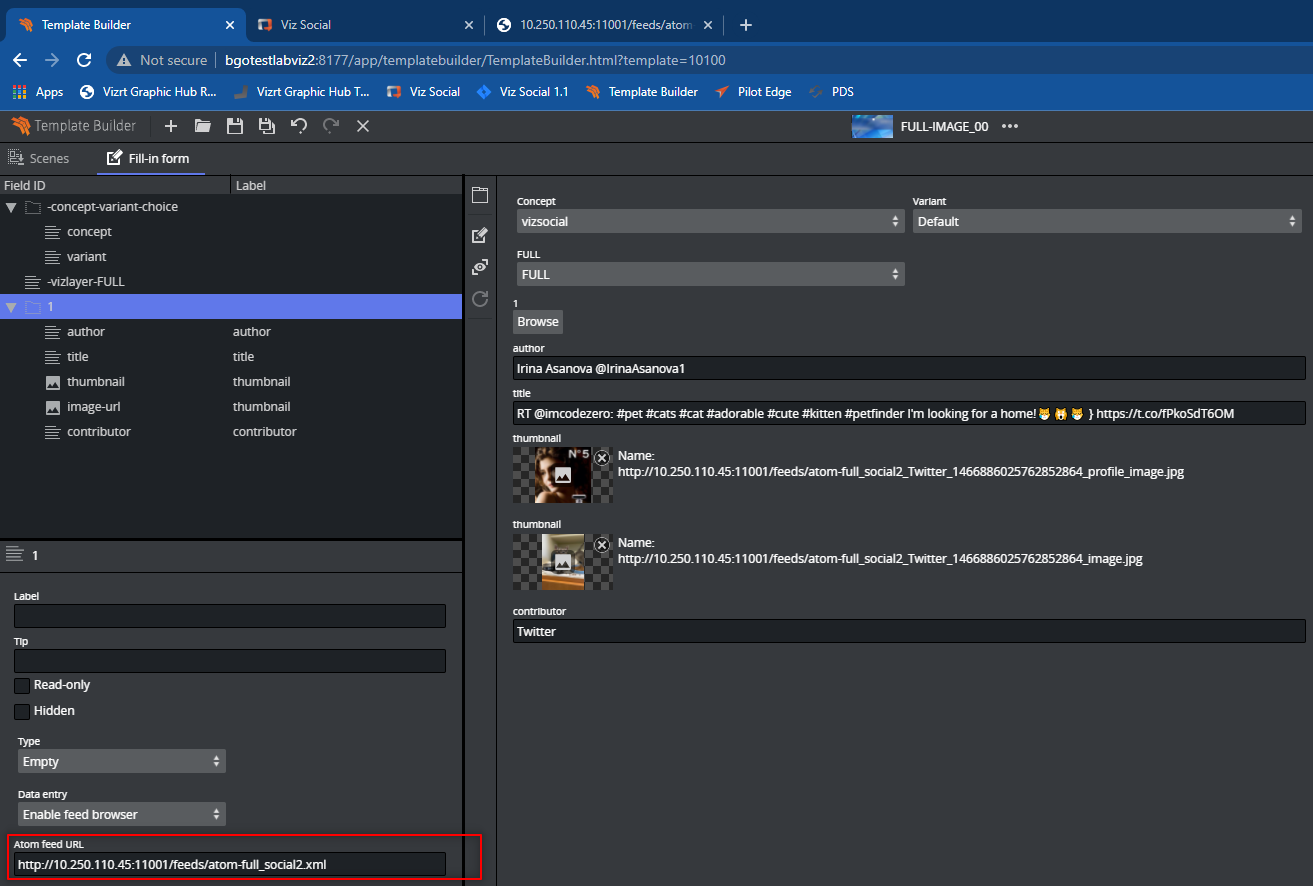Click the window-shaped icon in the side strip
The width and height of the screenshot is (1313, 886).
[480, 195]
